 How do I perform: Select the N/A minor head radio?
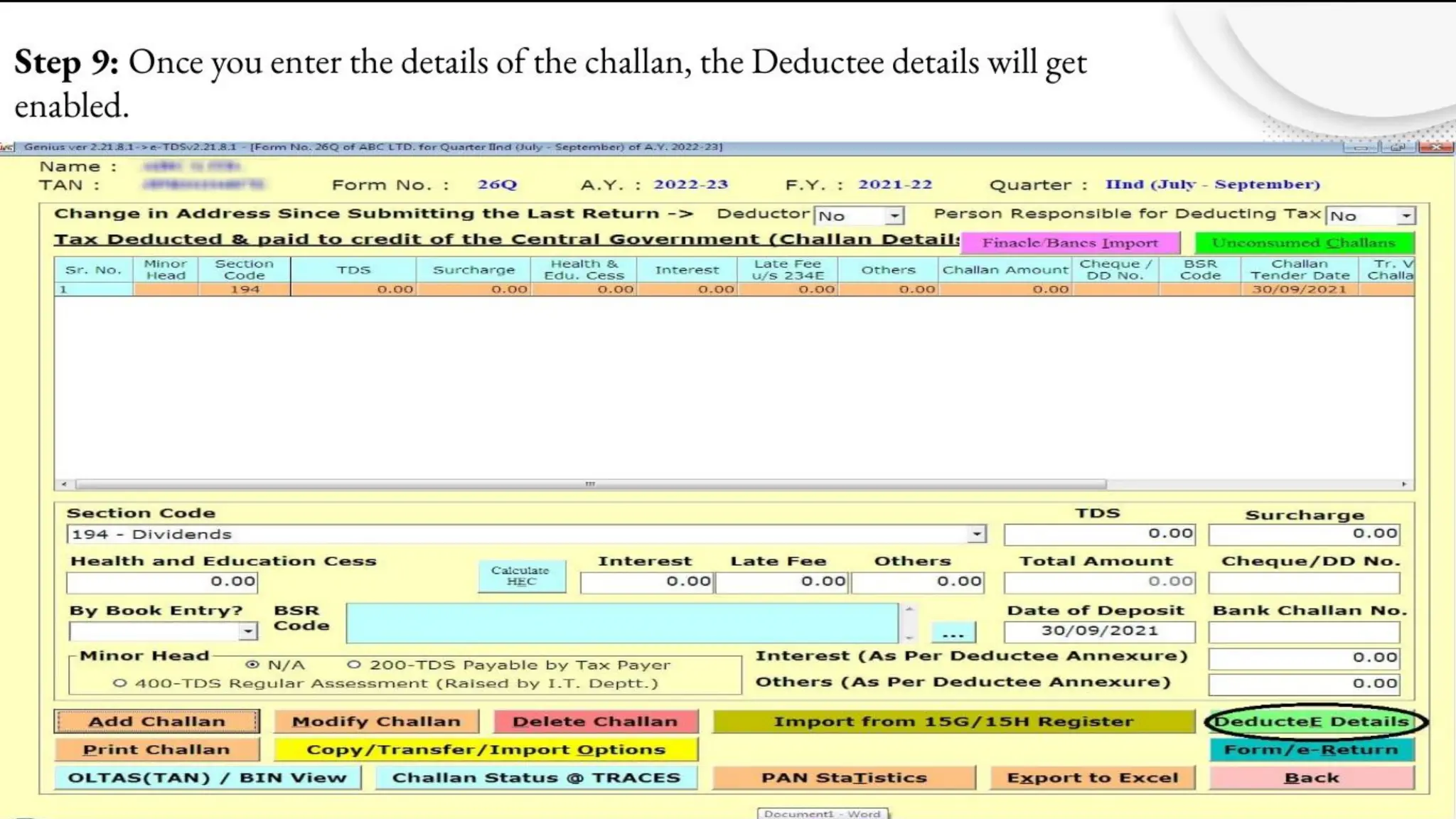click(252, 665)
